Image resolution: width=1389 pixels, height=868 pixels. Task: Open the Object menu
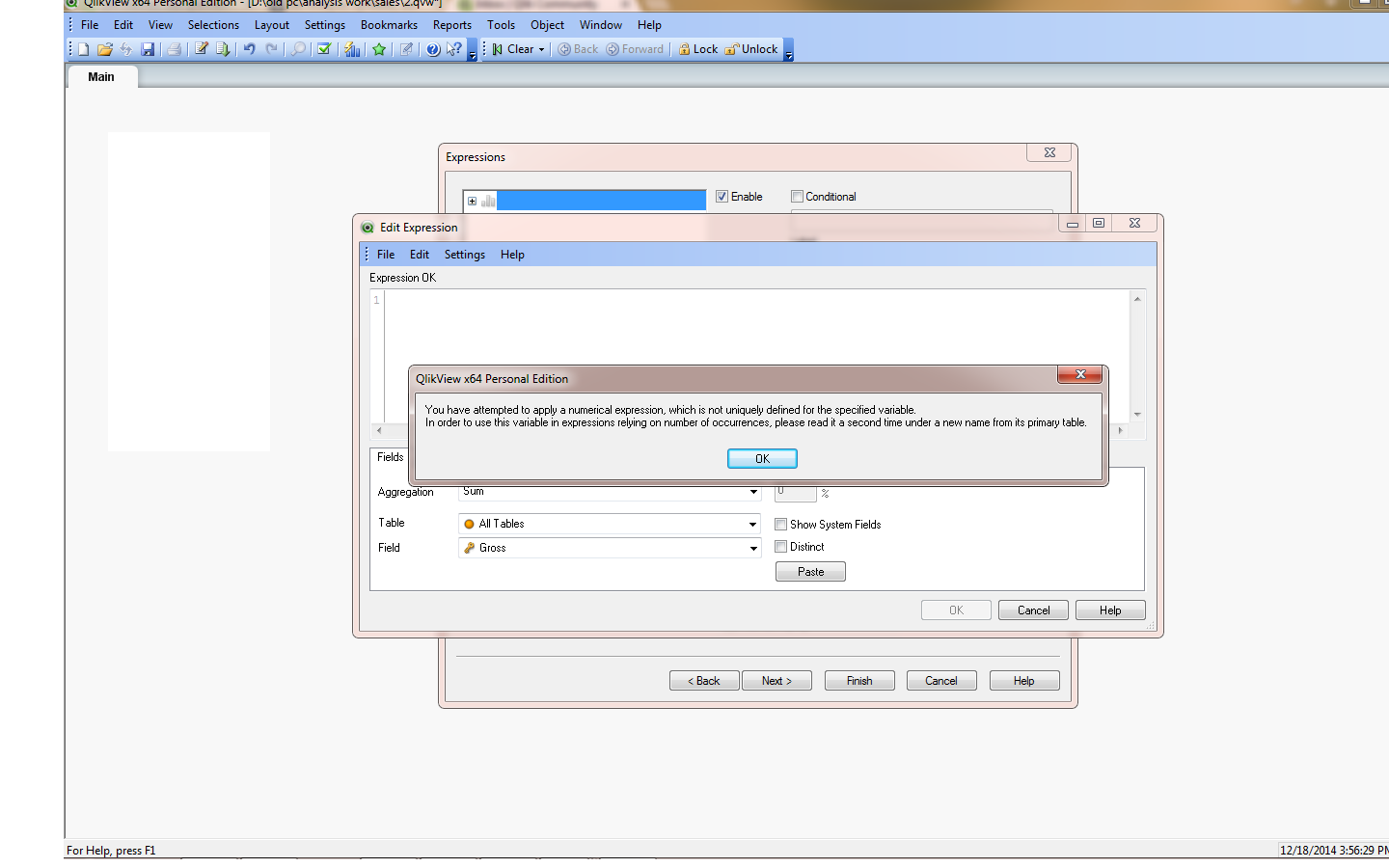(547, 25)
